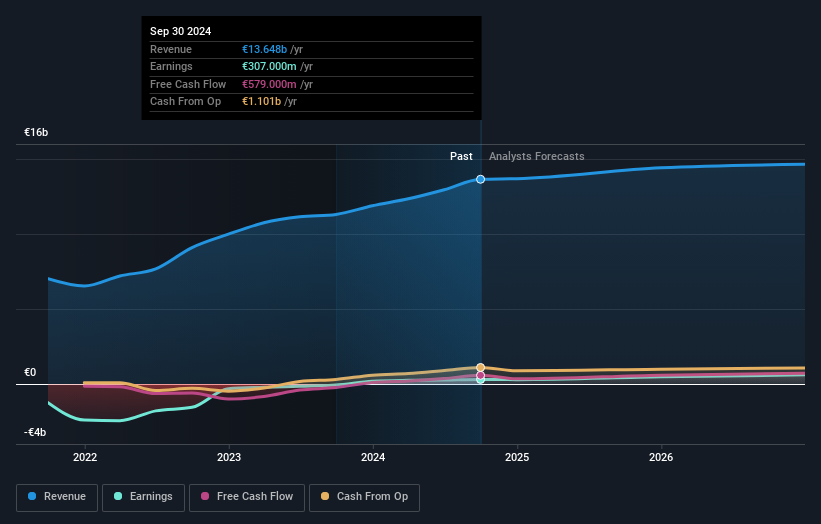Click the Past label on chart
The width and height of the screenshot is (821, 524).
[461, 156]
